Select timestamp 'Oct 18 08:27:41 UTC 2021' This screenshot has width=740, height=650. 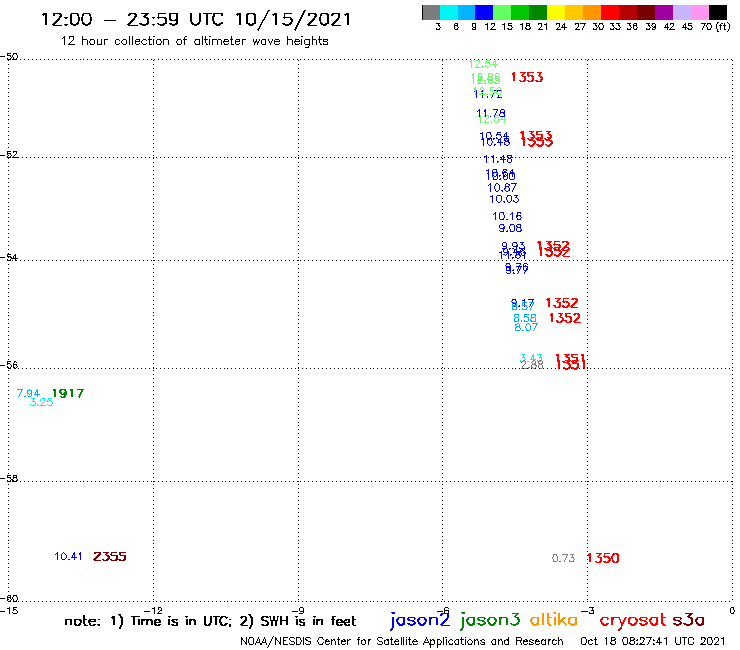click(x=653, y=642)
